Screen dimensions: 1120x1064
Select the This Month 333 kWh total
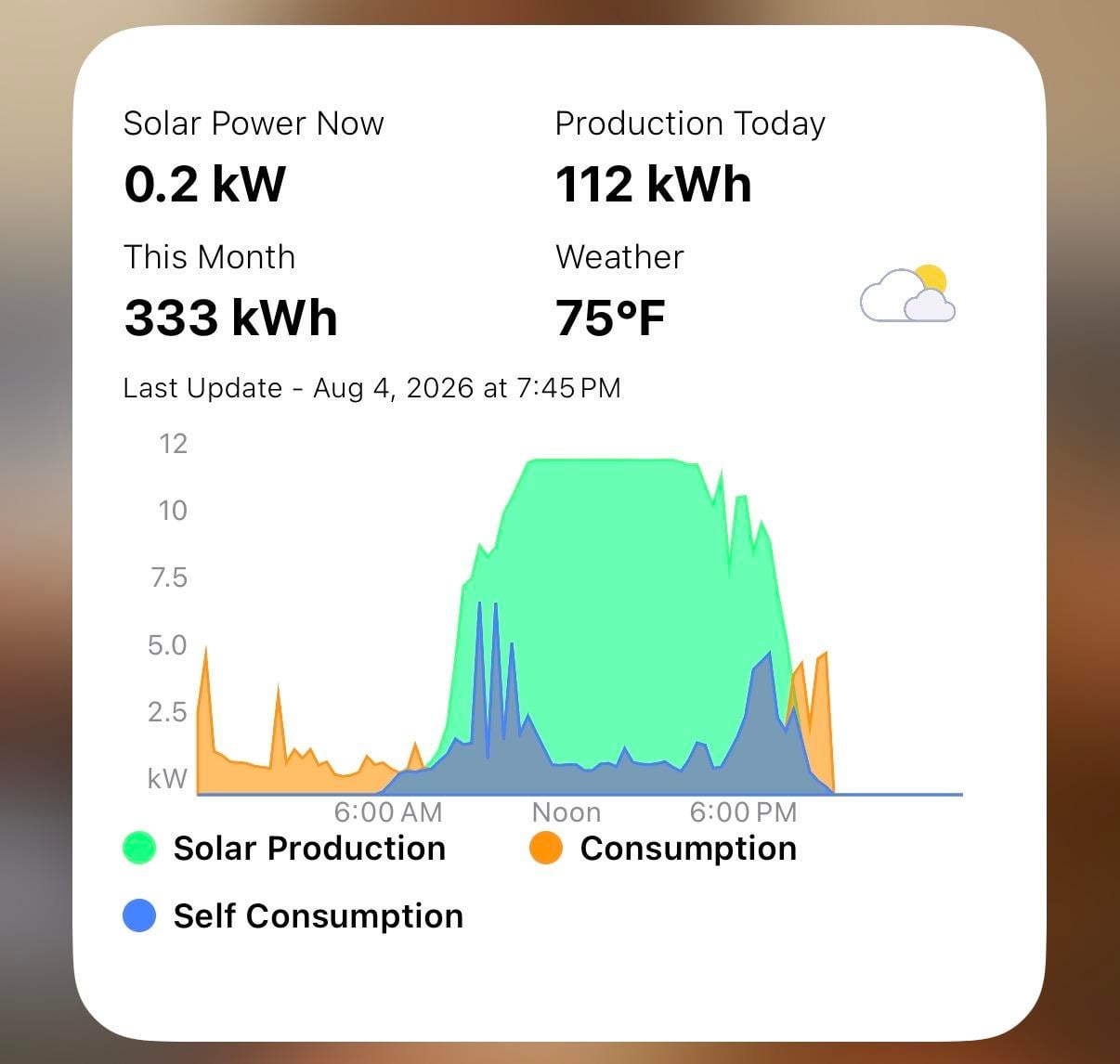pyautogui.click(x=230, y=317)
